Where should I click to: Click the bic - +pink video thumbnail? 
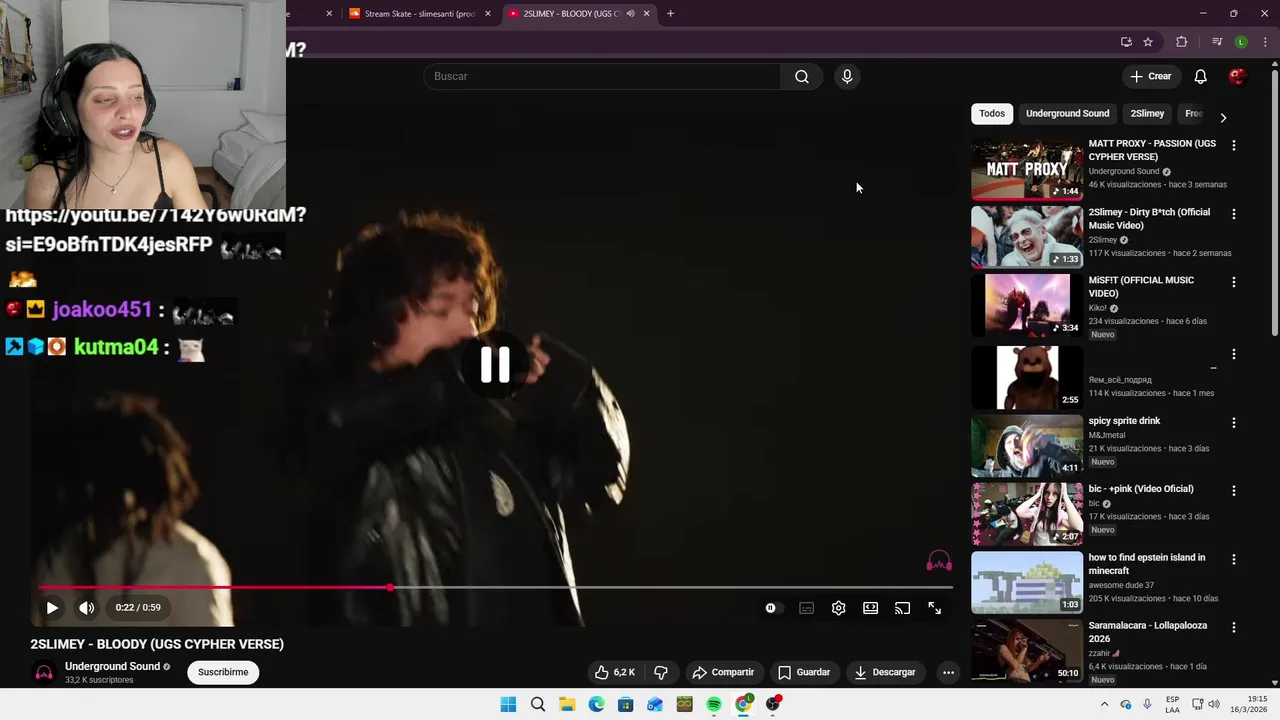coord(1027,514)
